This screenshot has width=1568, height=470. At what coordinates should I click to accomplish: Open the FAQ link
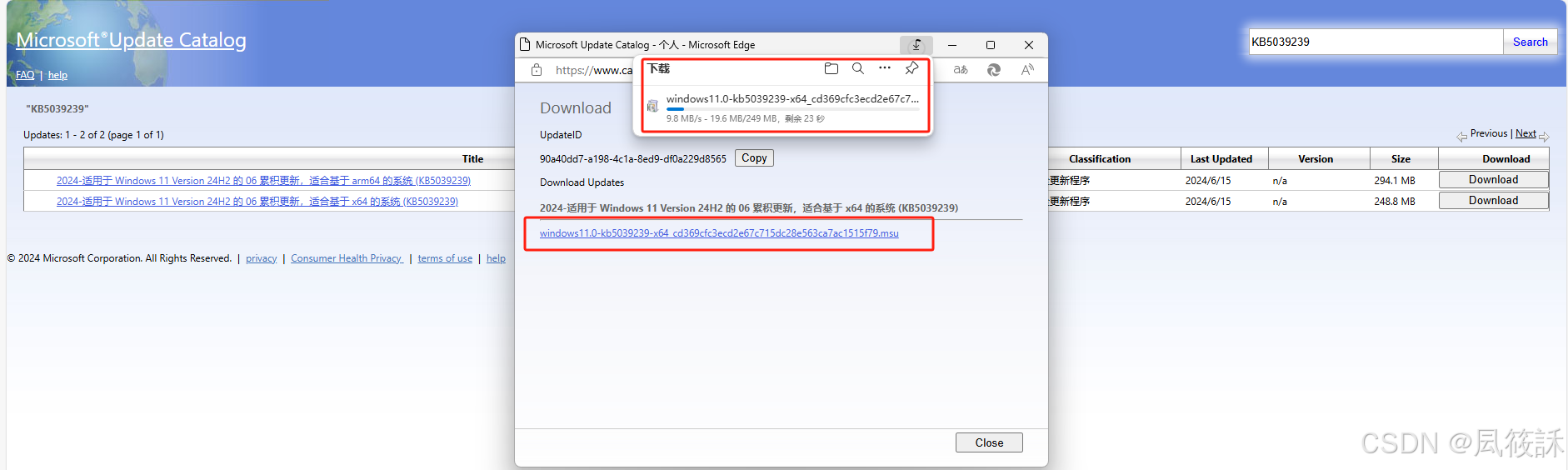pyautogui.click(x=25, y=75)
